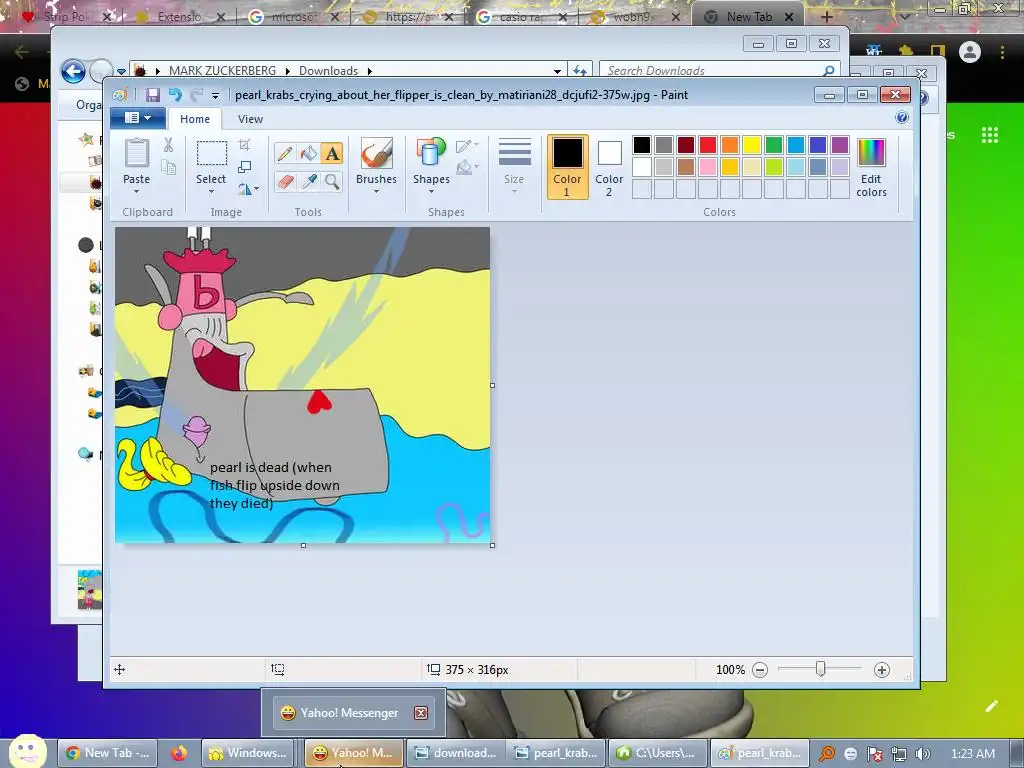Select the Text tool
Viewport: 1024px width, 768px height.
pos(332,153)
